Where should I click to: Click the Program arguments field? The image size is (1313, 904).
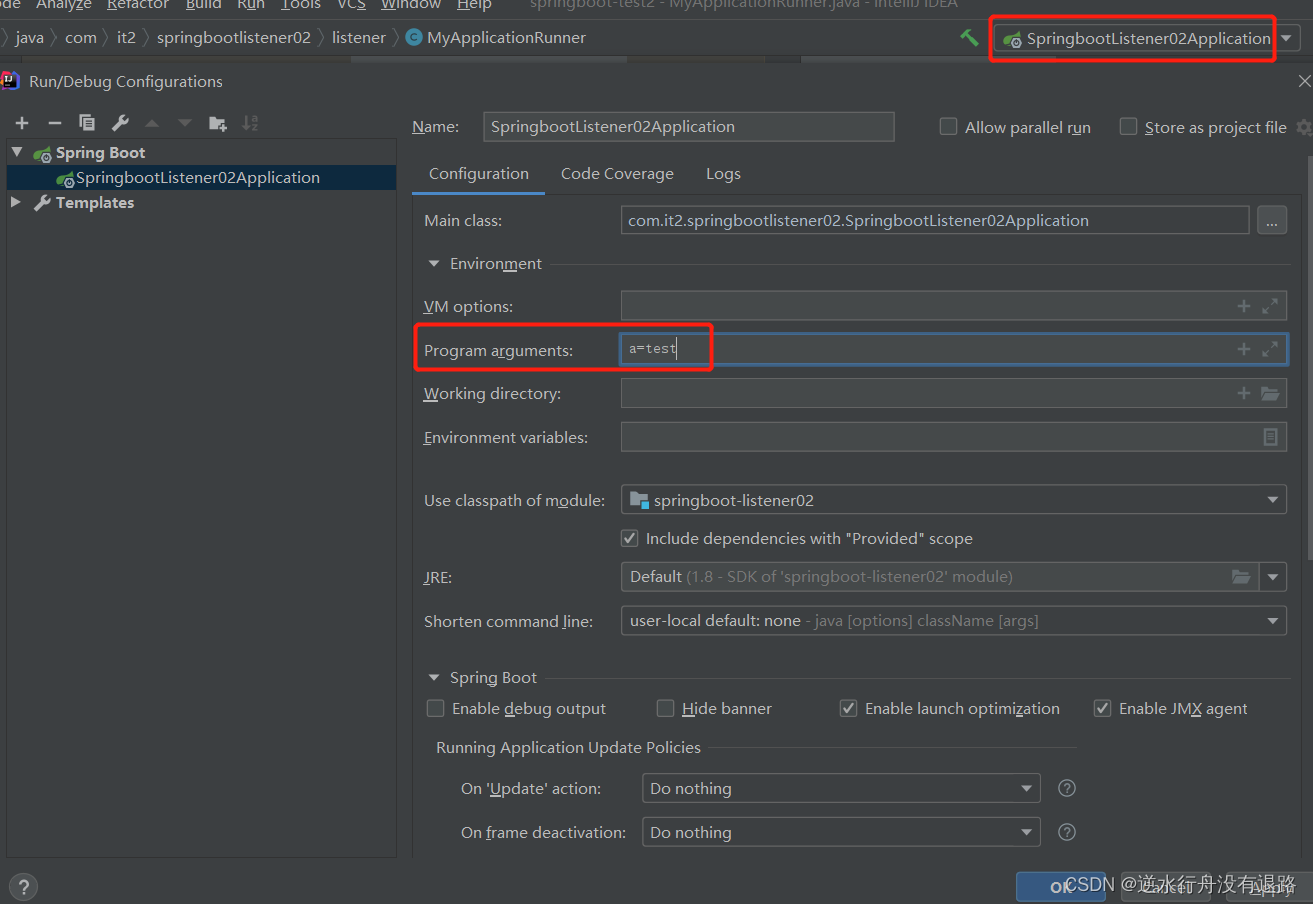coord(954,349)
